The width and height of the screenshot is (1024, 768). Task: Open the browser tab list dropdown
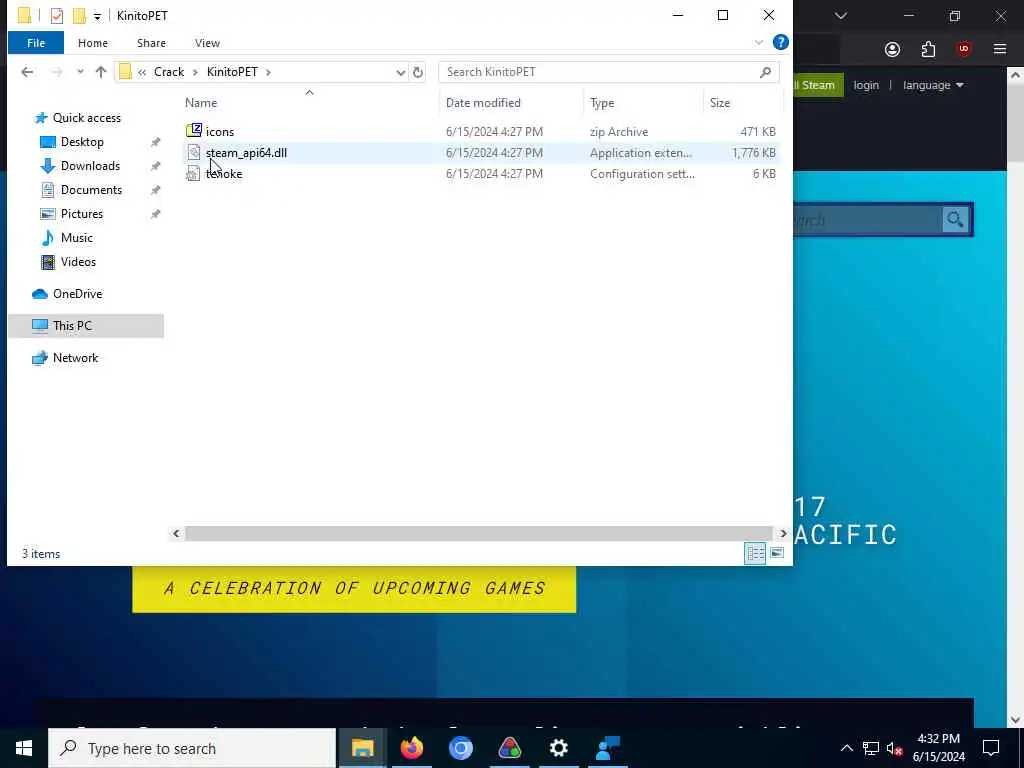pyautogui.click(x=840, y=16)
